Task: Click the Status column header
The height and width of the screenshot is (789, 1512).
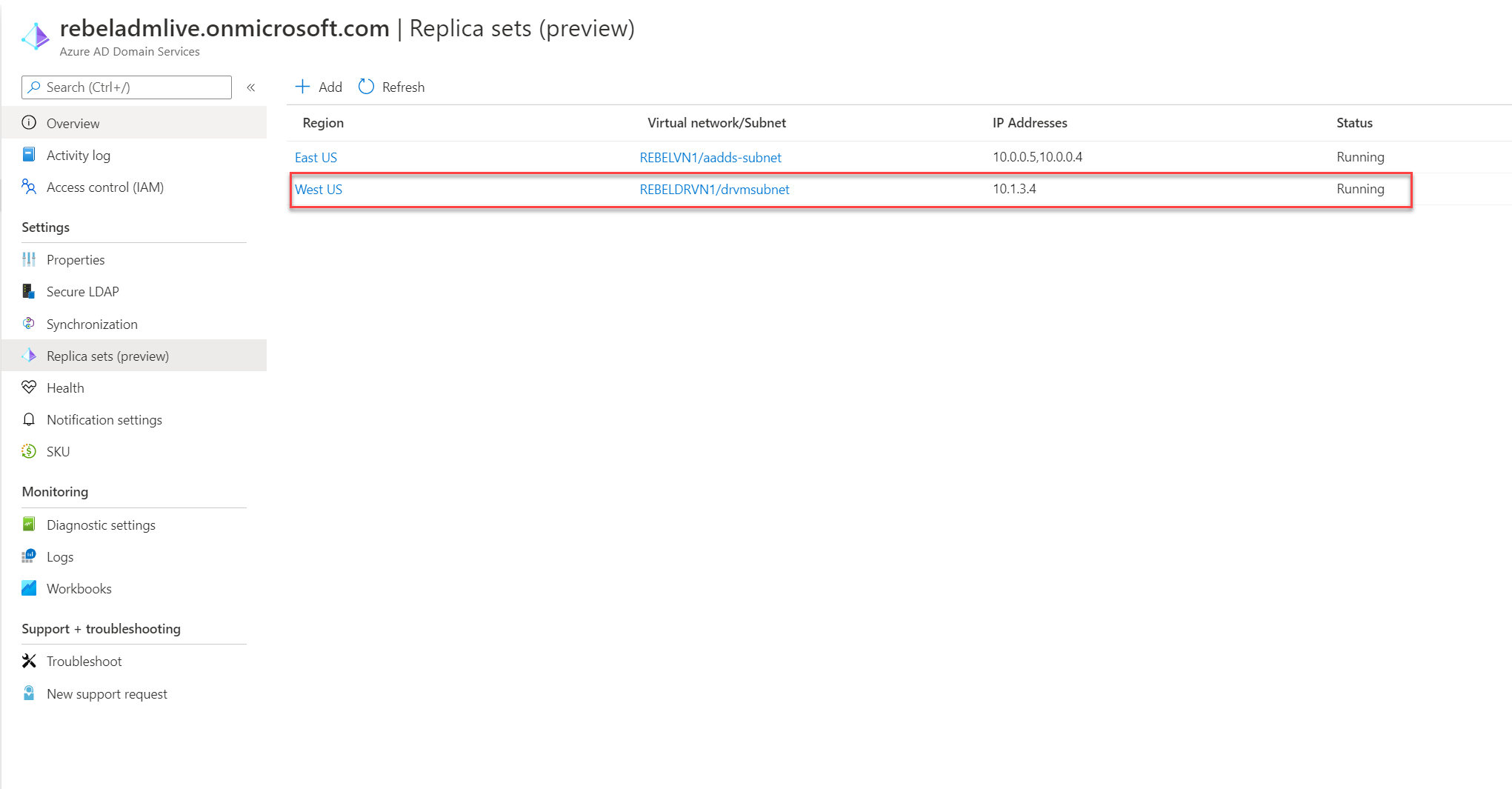Action: tap(1354, 123)
